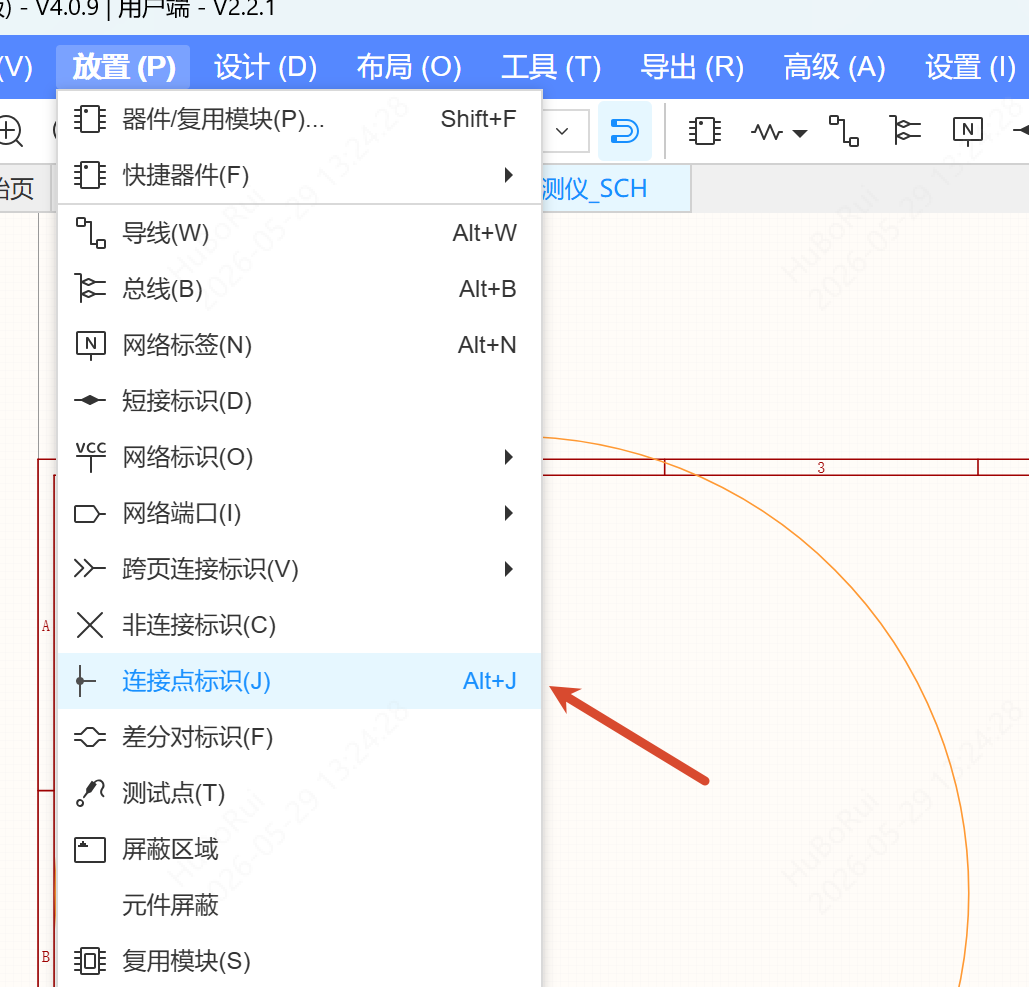Click the place component toolbar icon
Image resolution: width=1029 pixels, height=987 pixels.
tap(705, 131)
